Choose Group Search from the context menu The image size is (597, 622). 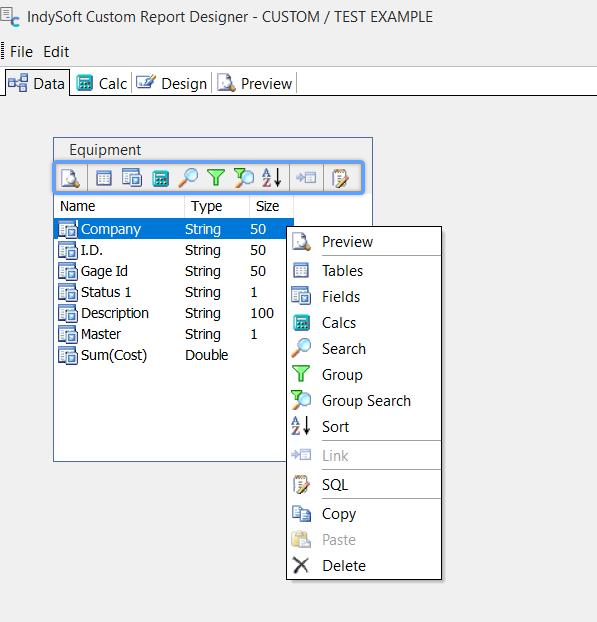364,401
